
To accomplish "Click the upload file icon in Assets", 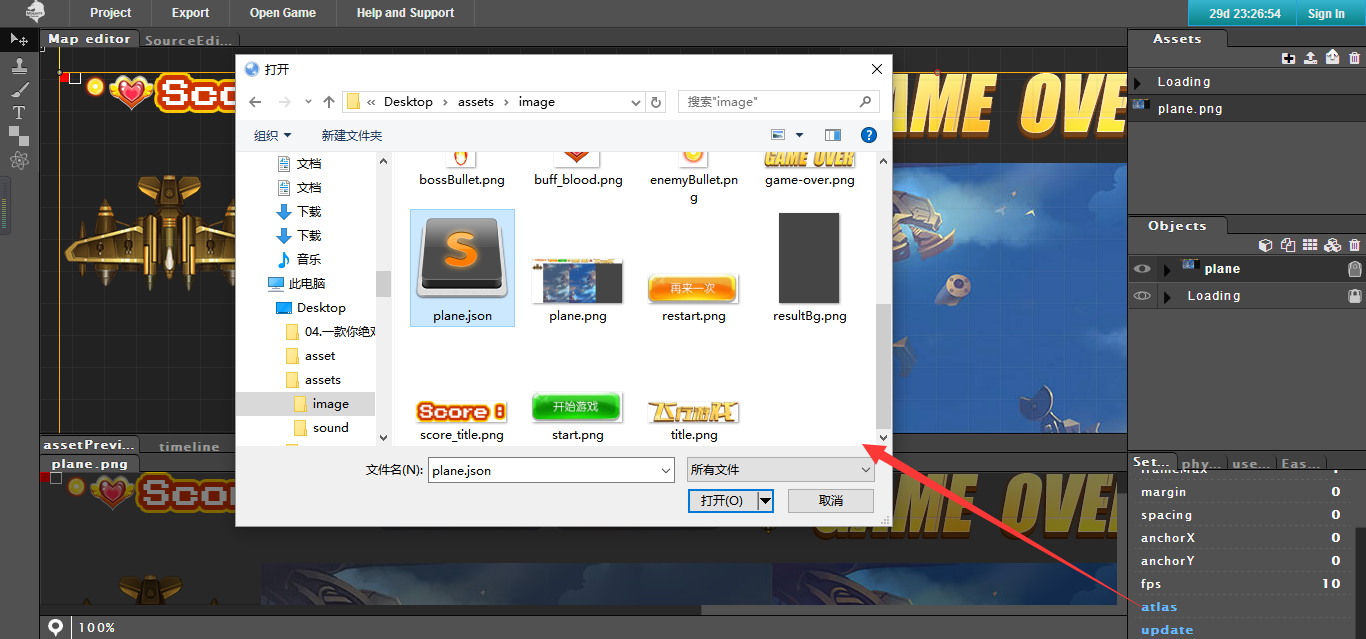I will click(x=1311, y=58).
